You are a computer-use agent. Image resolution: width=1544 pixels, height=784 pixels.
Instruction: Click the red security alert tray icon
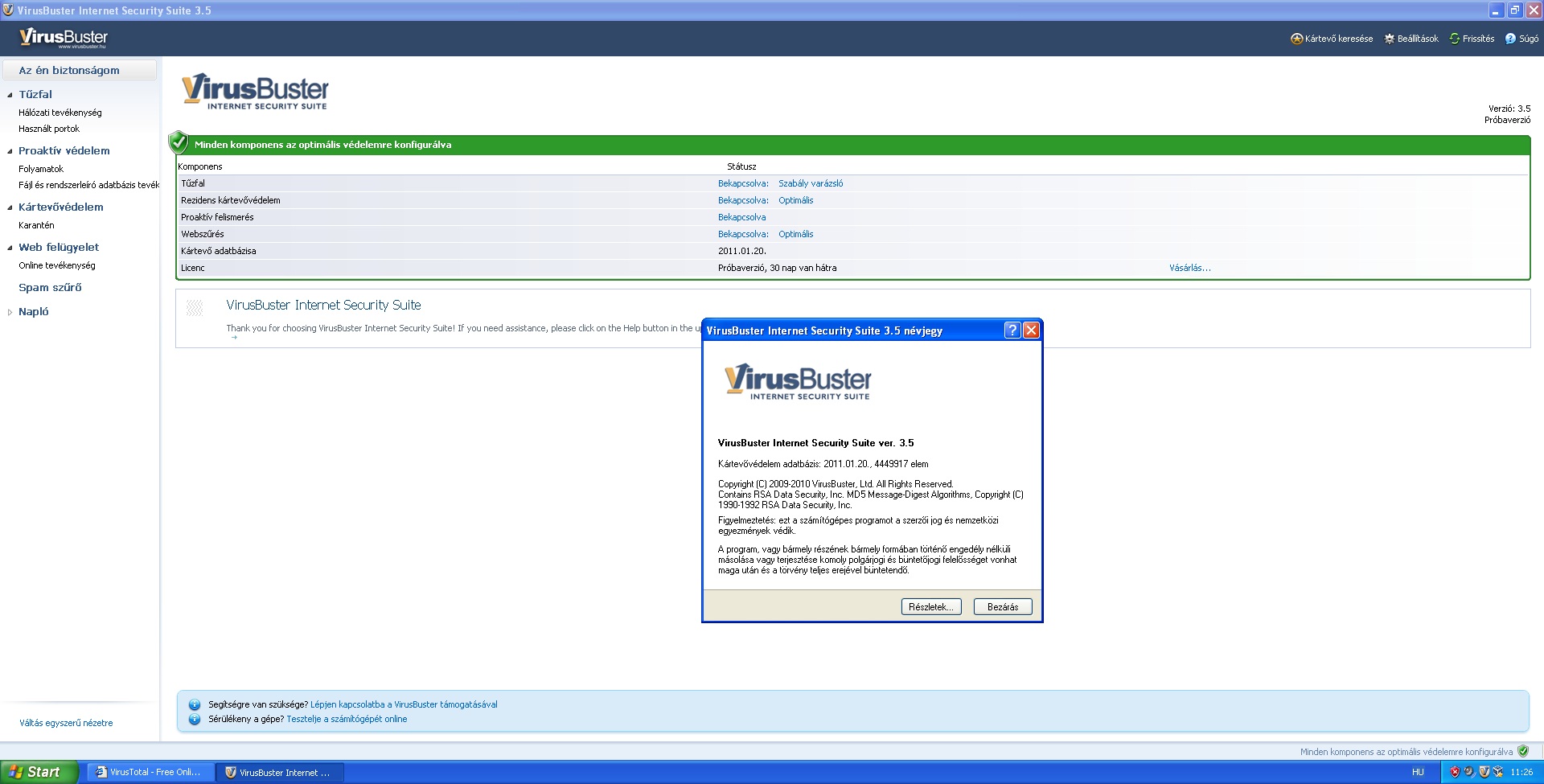(x=1455, y=772)
